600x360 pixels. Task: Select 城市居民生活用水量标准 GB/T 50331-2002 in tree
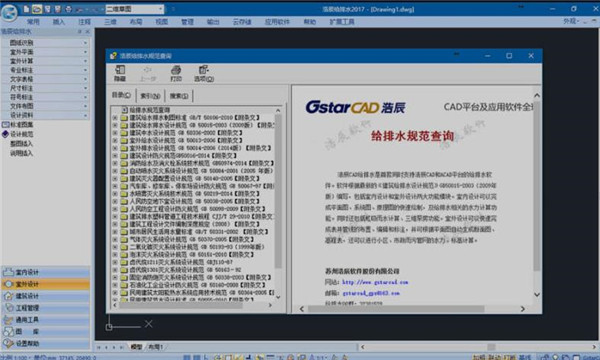tap(199, 232)
